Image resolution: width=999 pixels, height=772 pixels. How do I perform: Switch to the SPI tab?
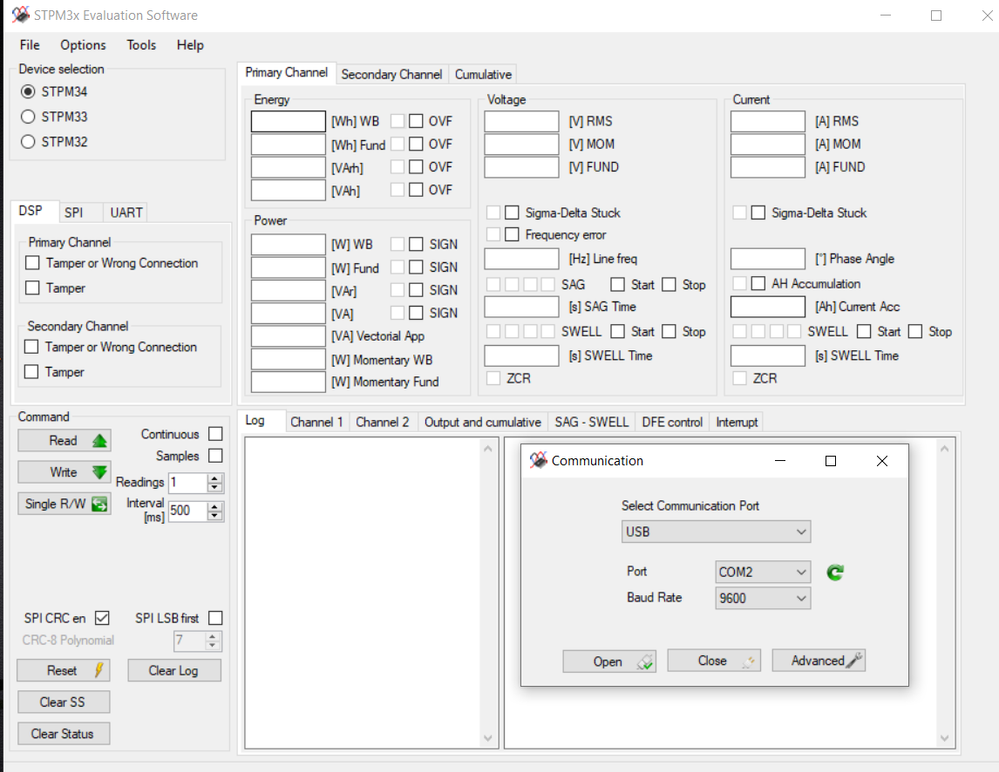tap(73, 213)
